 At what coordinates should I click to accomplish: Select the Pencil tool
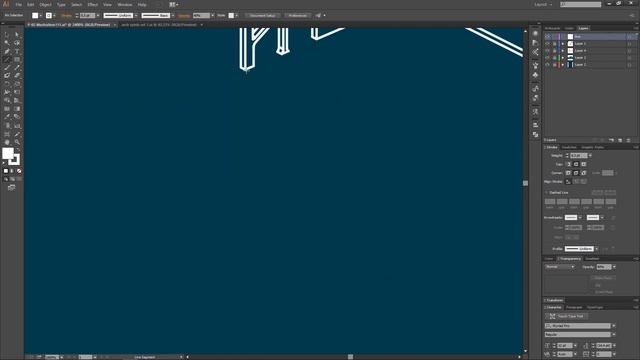[x=17, y=68]
